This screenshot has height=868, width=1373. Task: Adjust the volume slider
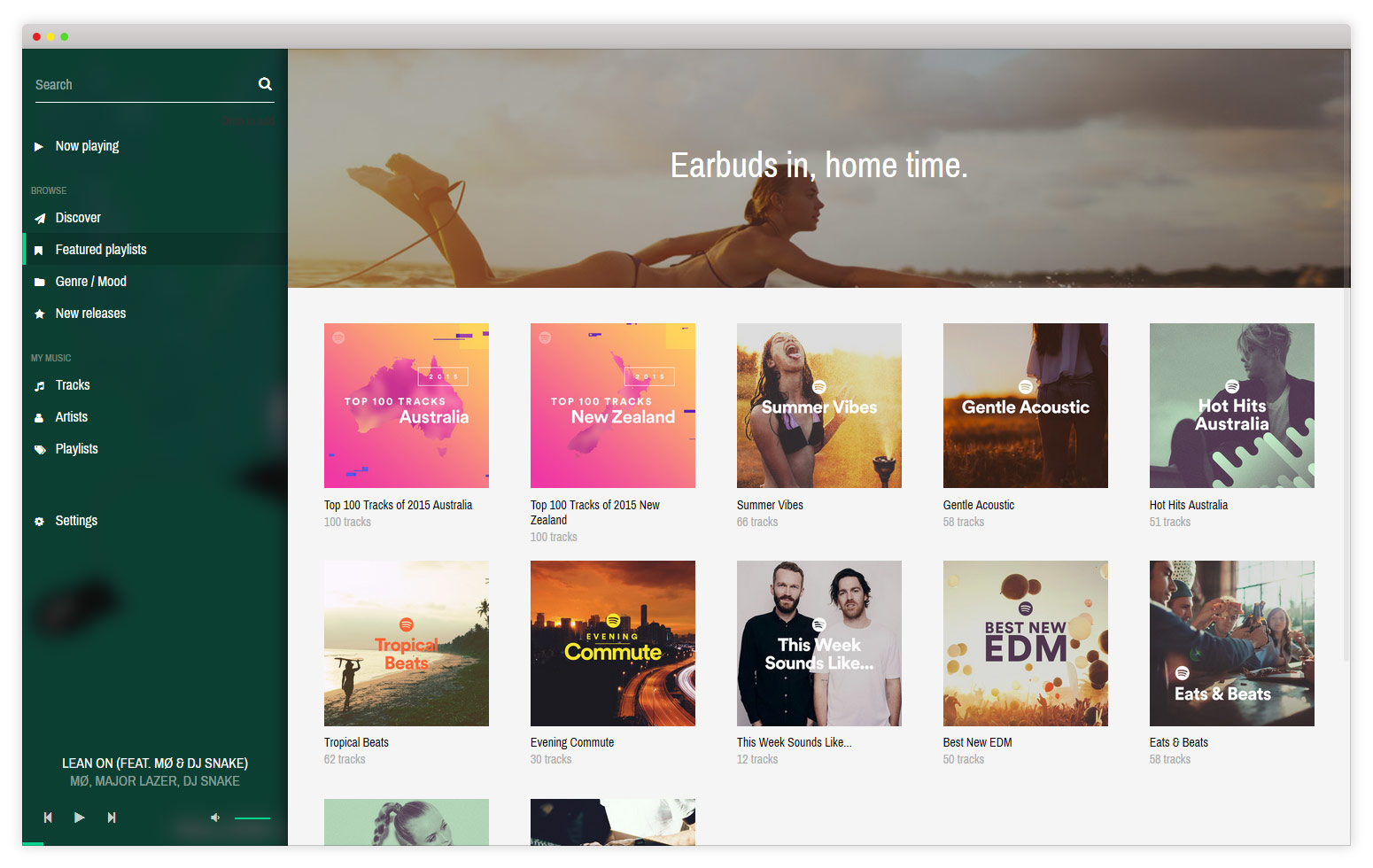[252, 818]
